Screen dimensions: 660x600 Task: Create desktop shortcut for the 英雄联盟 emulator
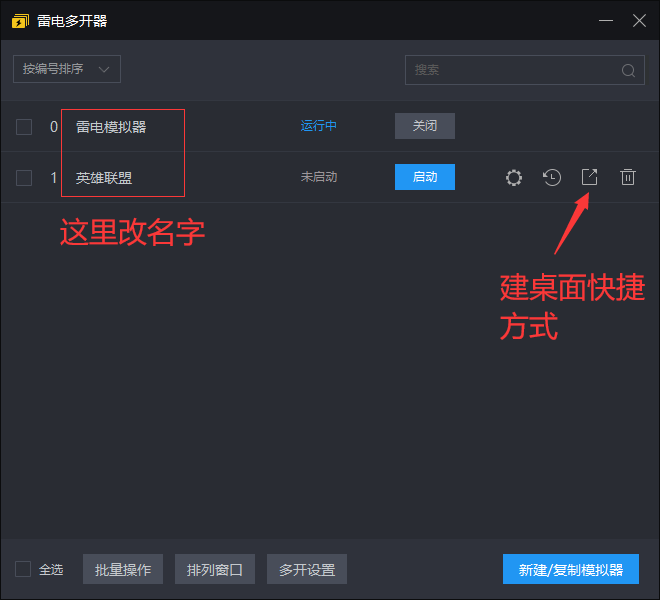590,177
